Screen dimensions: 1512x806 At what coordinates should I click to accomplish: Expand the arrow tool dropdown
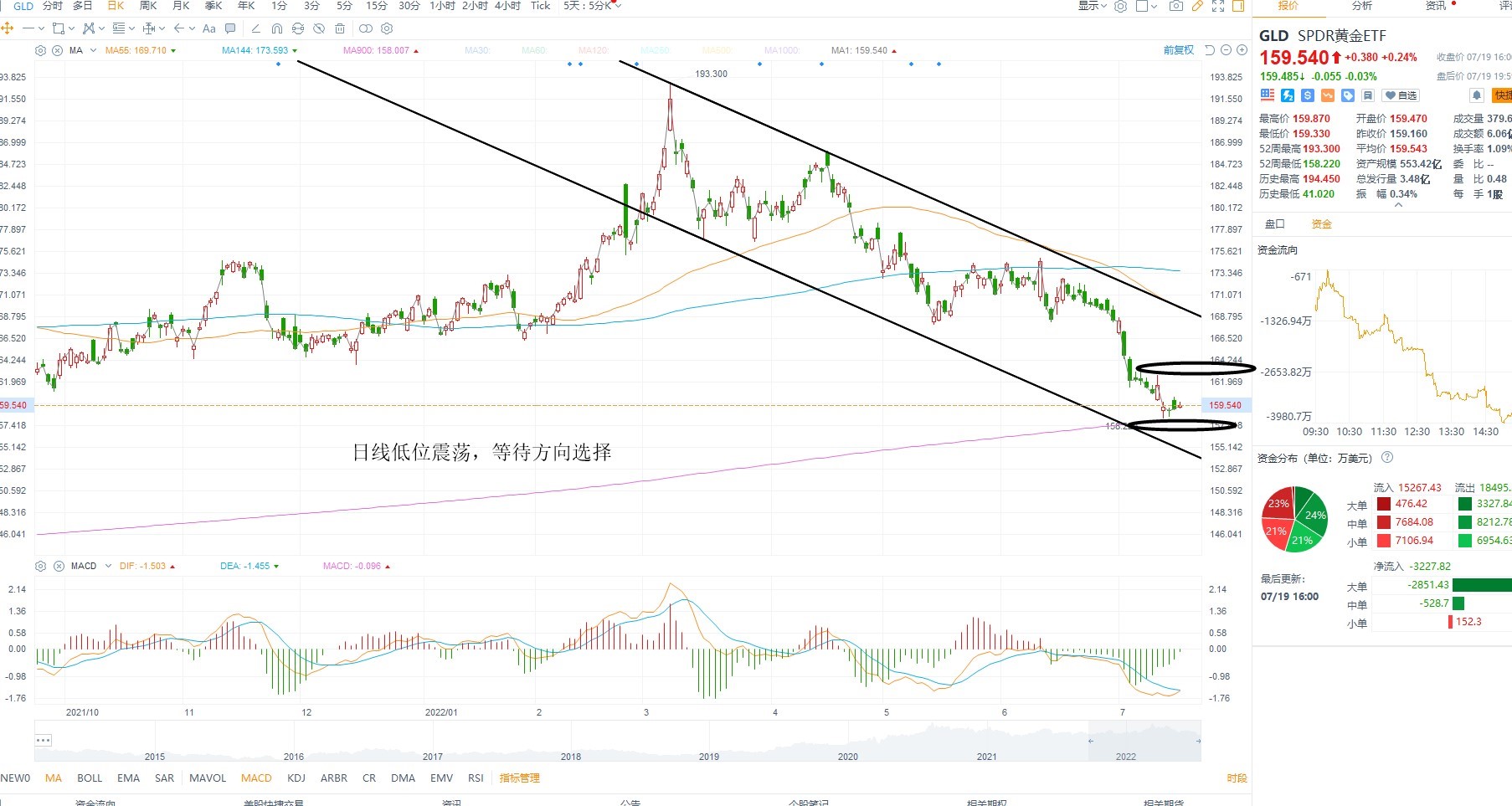(x=192, y=28)
